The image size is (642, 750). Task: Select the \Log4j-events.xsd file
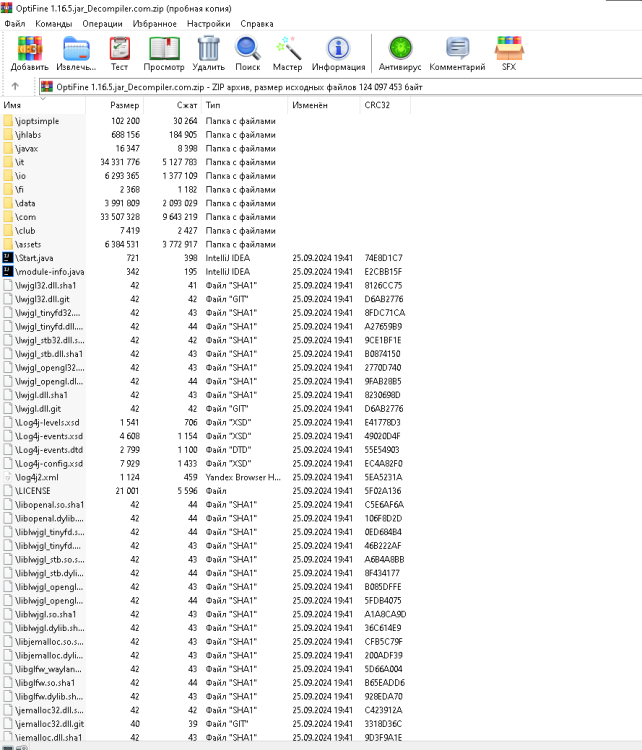pyautogui.click(x=49, y=436)
